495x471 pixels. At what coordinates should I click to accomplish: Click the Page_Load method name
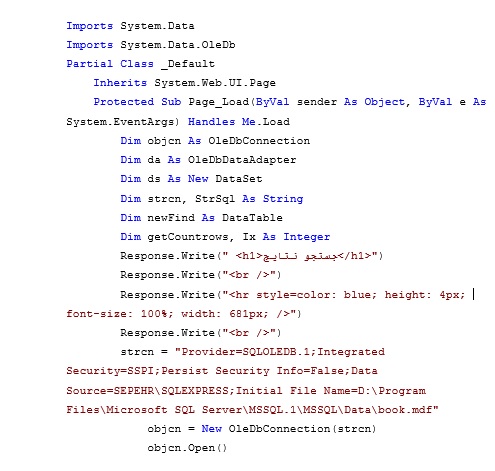click(x=219, y=102)
